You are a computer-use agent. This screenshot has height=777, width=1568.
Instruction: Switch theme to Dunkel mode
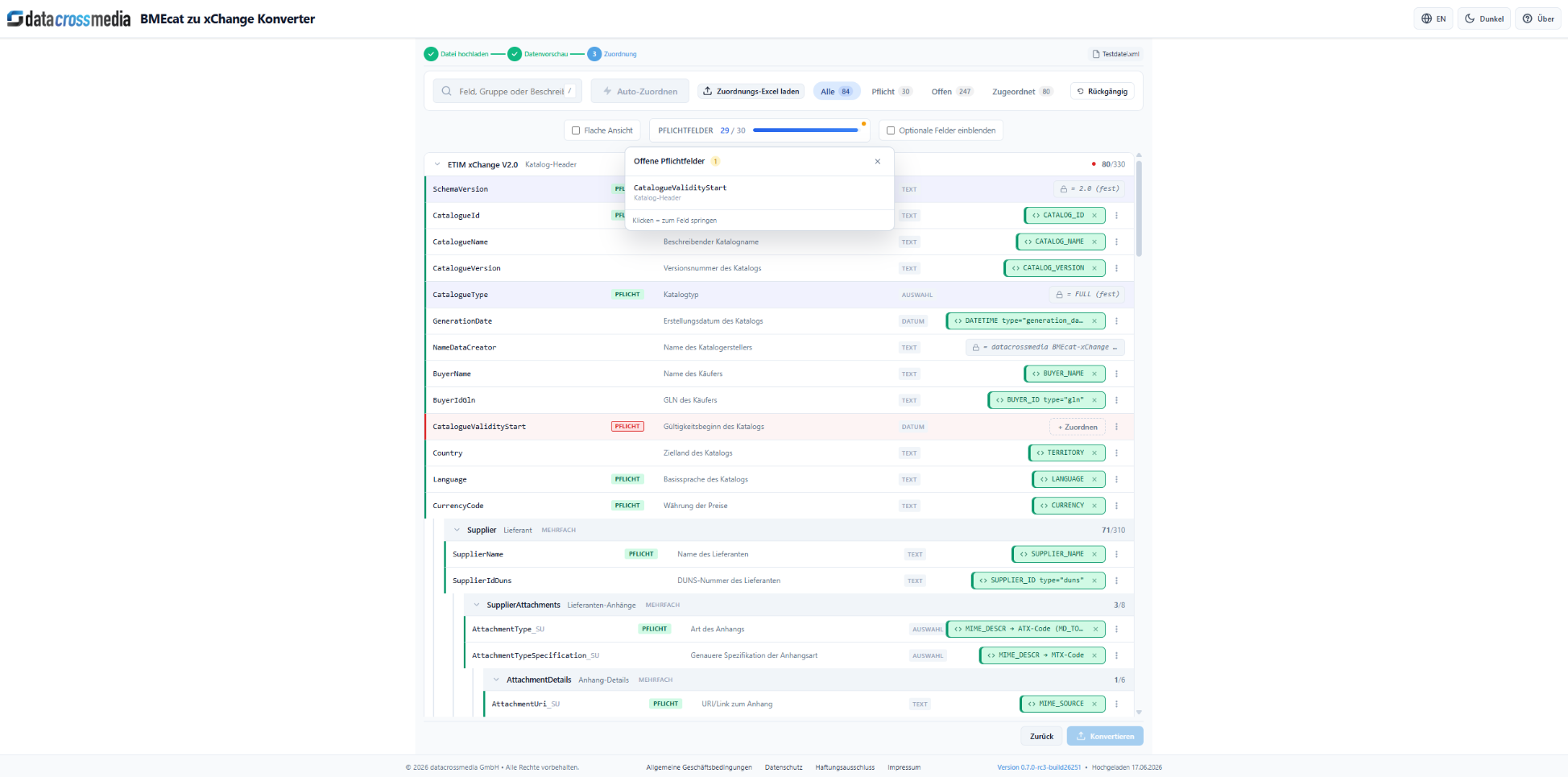1484,19
